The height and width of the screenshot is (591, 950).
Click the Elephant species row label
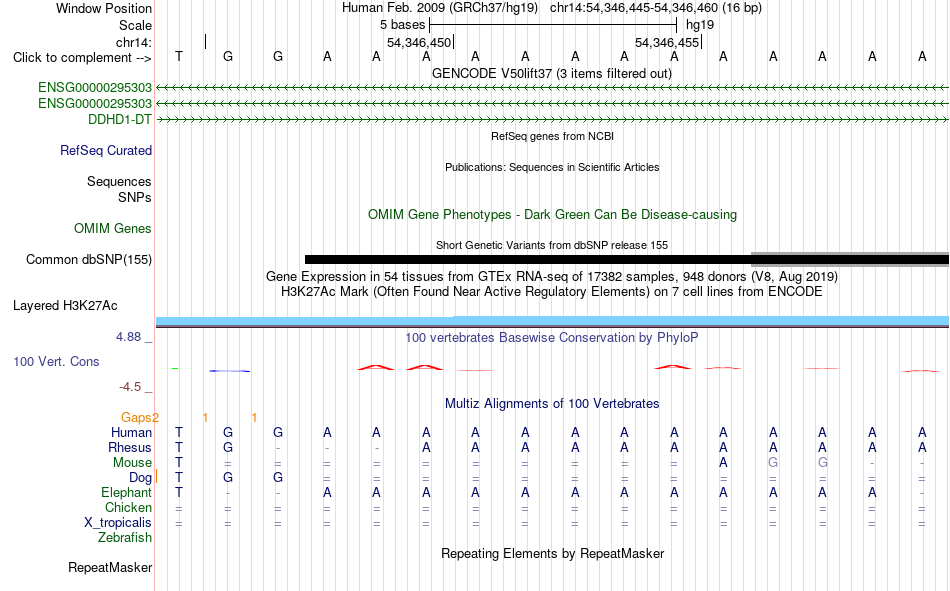127,492
